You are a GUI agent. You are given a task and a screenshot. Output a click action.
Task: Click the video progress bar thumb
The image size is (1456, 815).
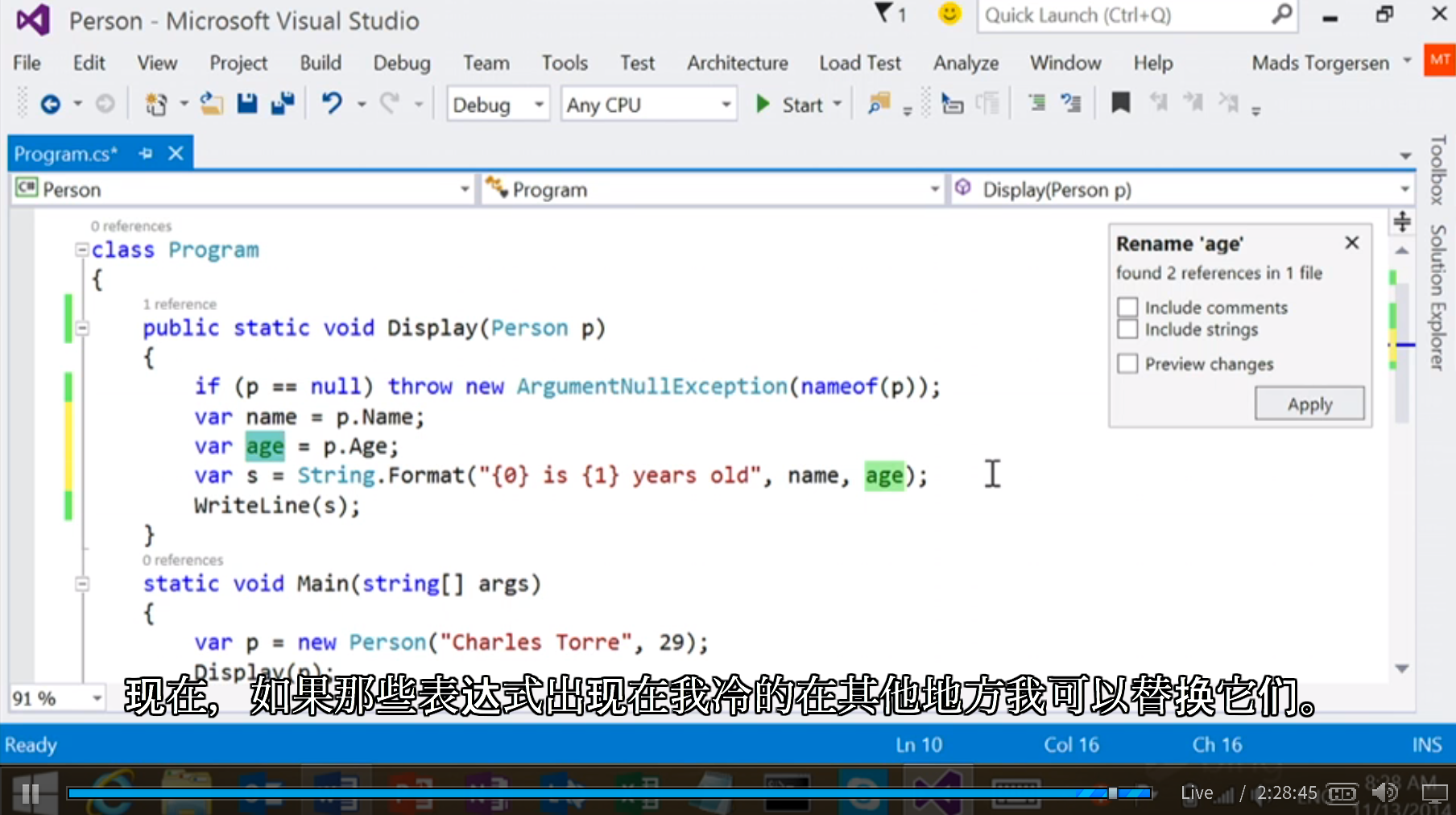click(1113, 793)
